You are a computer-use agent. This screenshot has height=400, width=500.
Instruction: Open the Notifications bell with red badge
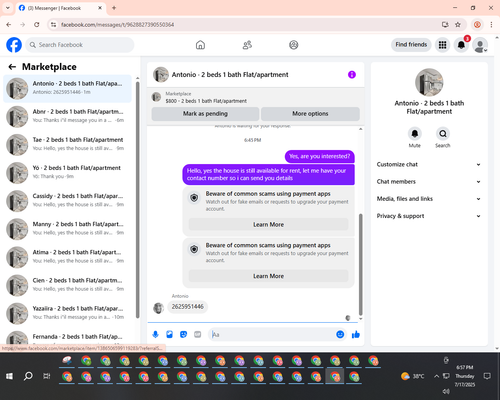click(461, 45)
